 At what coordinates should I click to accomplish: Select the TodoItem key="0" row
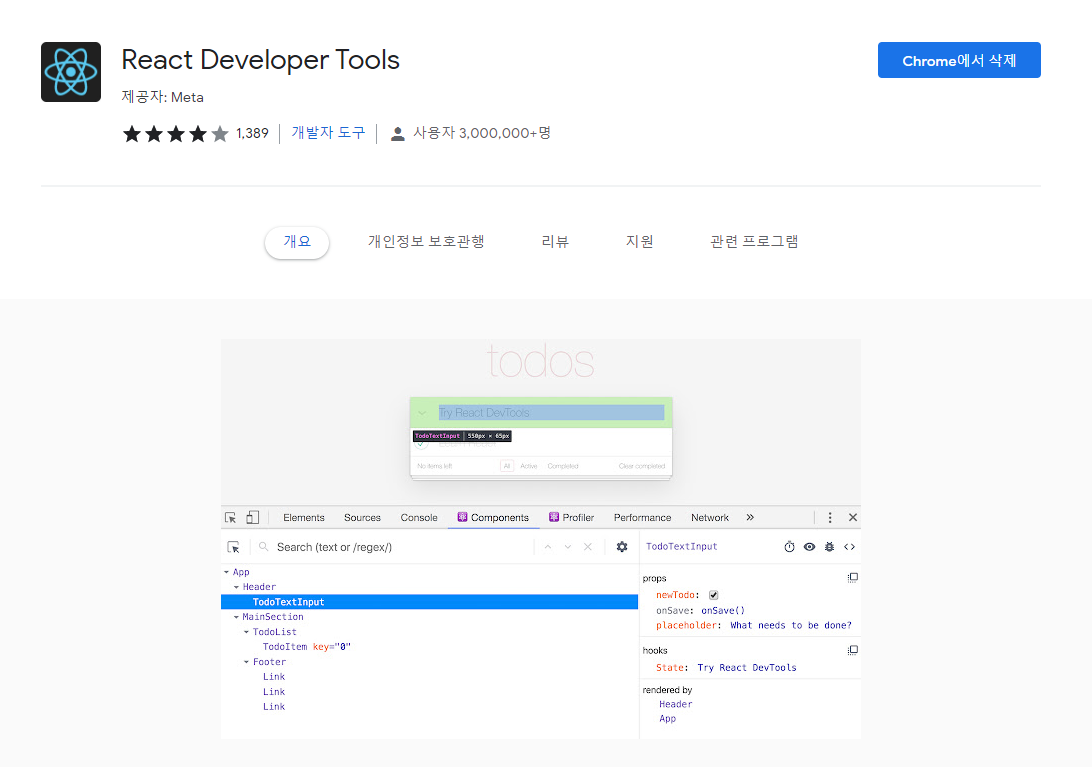[x=429, y=647]
